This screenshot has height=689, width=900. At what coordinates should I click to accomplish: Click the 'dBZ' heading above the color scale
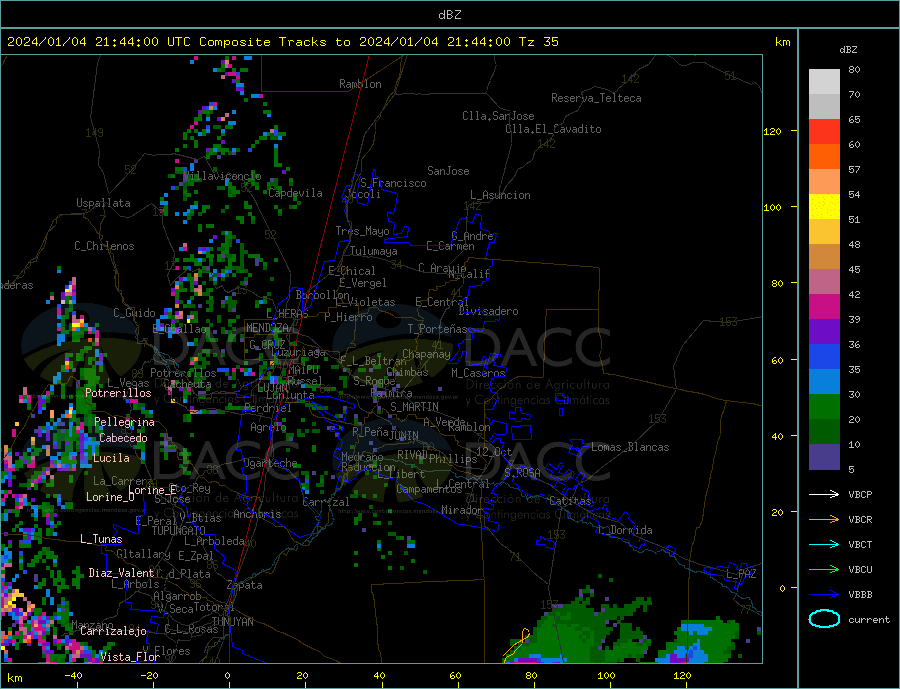[x=848, y=50]
